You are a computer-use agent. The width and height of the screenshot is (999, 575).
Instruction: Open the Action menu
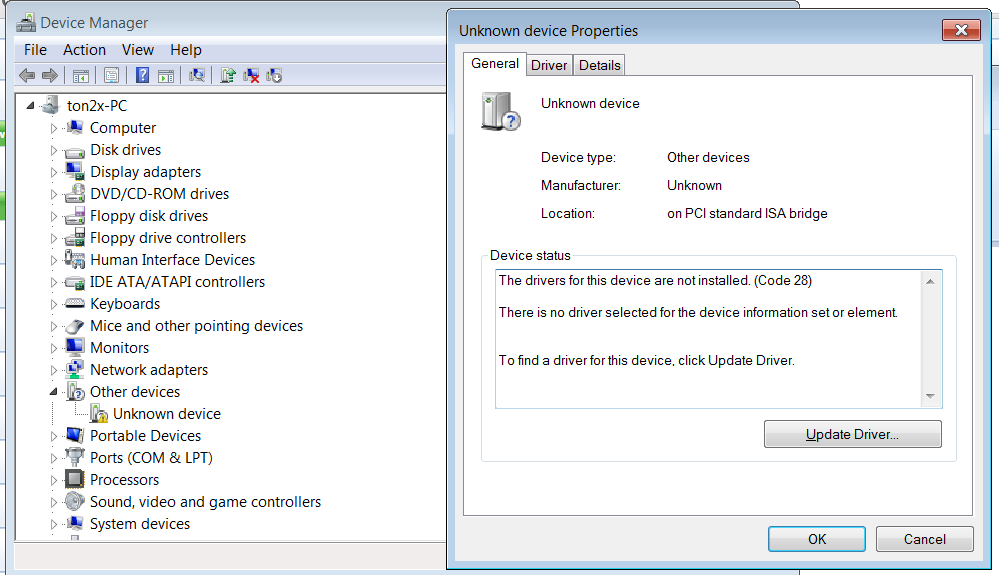click(x=84, y=50)
